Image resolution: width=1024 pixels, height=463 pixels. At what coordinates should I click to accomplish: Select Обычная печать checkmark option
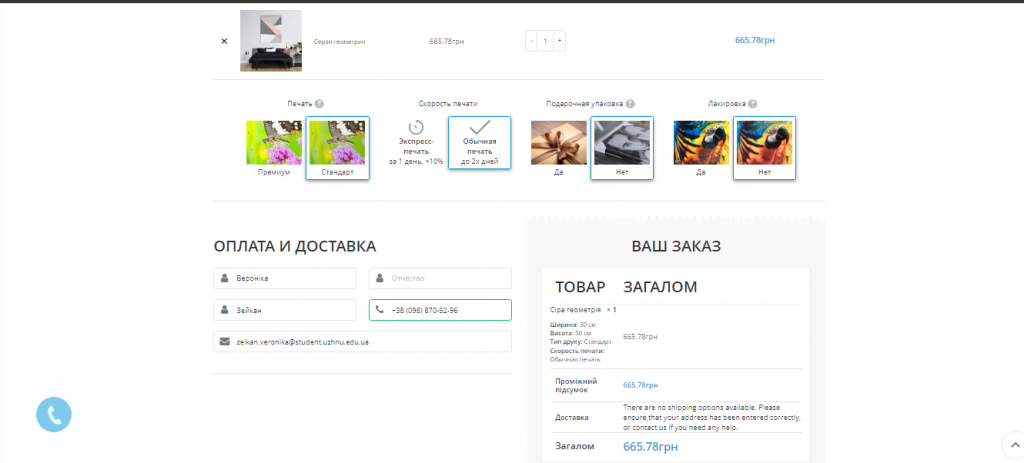pyautogui.click(x=479, y=144)
